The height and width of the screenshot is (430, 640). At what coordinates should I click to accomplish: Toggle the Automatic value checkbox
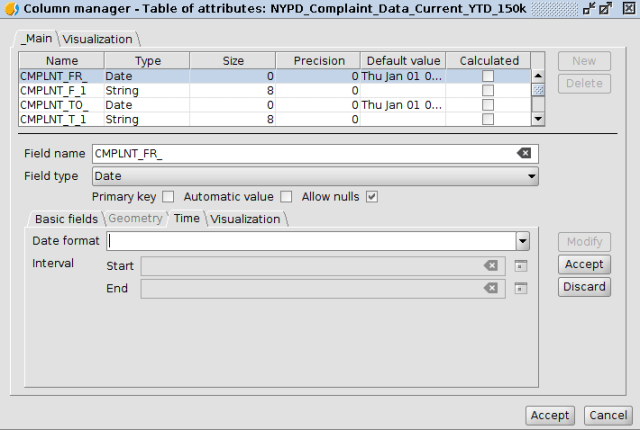(286, 197)
